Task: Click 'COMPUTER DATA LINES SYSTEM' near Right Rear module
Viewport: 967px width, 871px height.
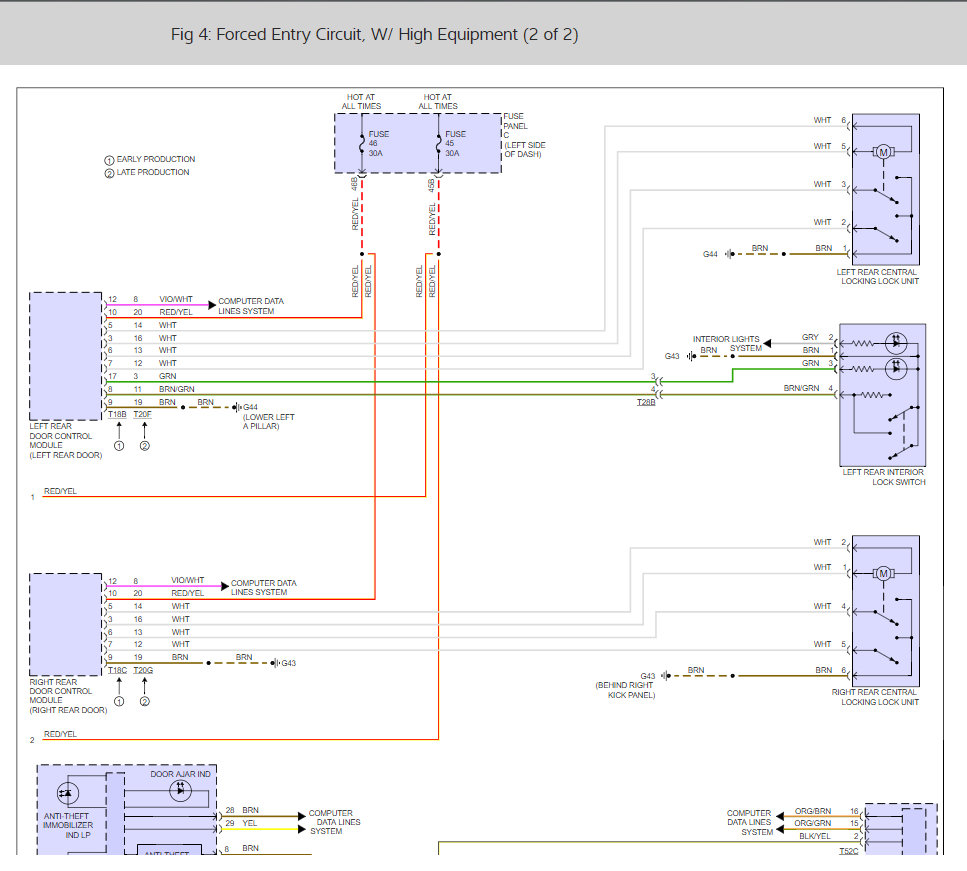Action: pos(263,587)
